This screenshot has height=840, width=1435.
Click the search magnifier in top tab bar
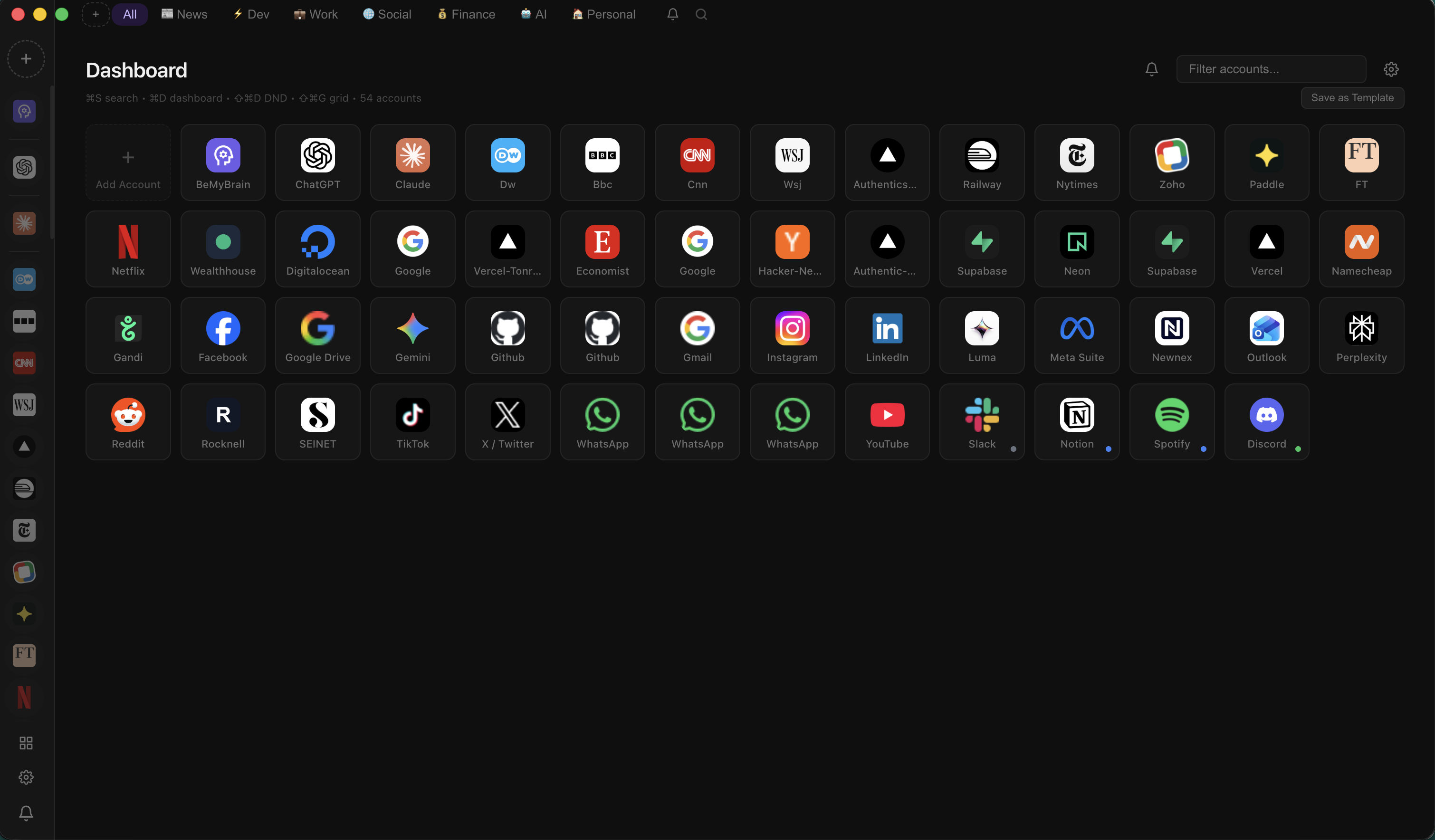click(701, 14)
